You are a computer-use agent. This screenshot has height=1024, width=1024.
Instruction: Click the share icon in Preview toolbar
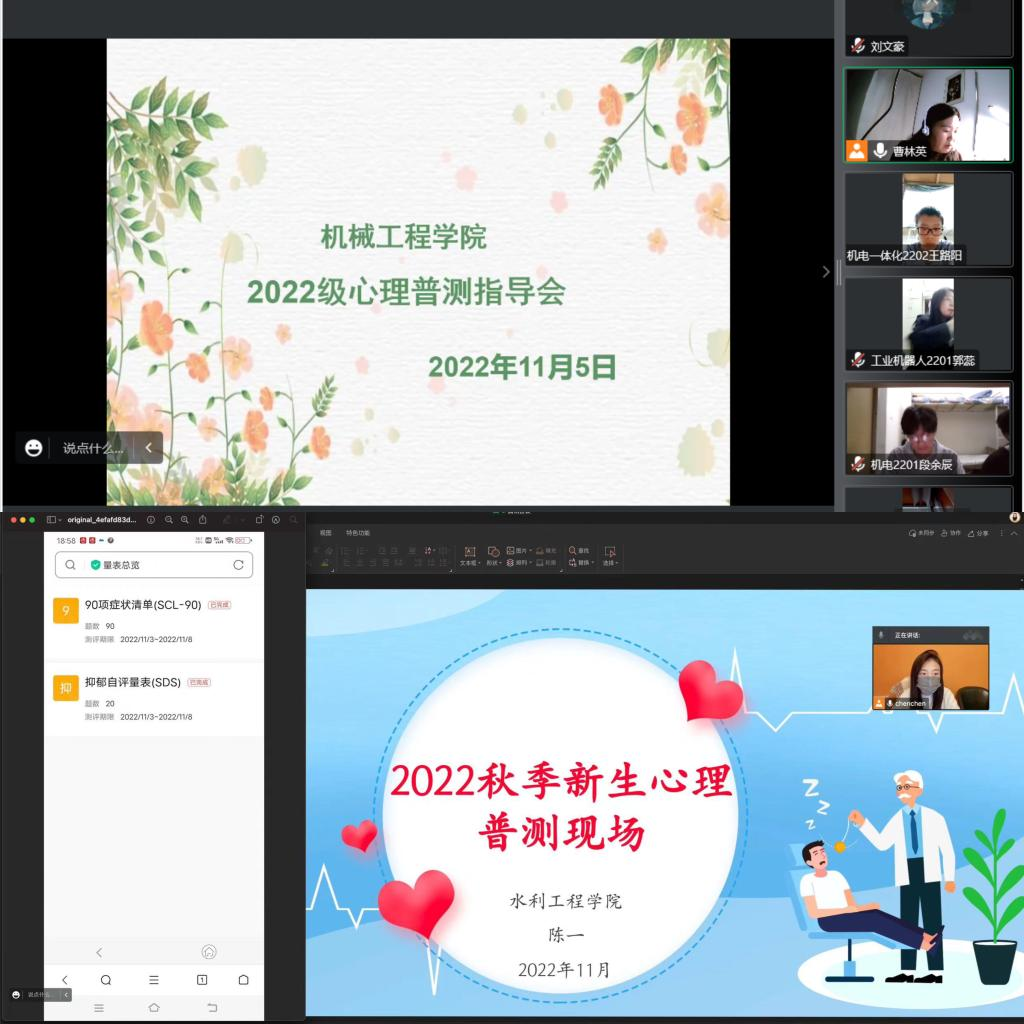(x=203, y=520)
